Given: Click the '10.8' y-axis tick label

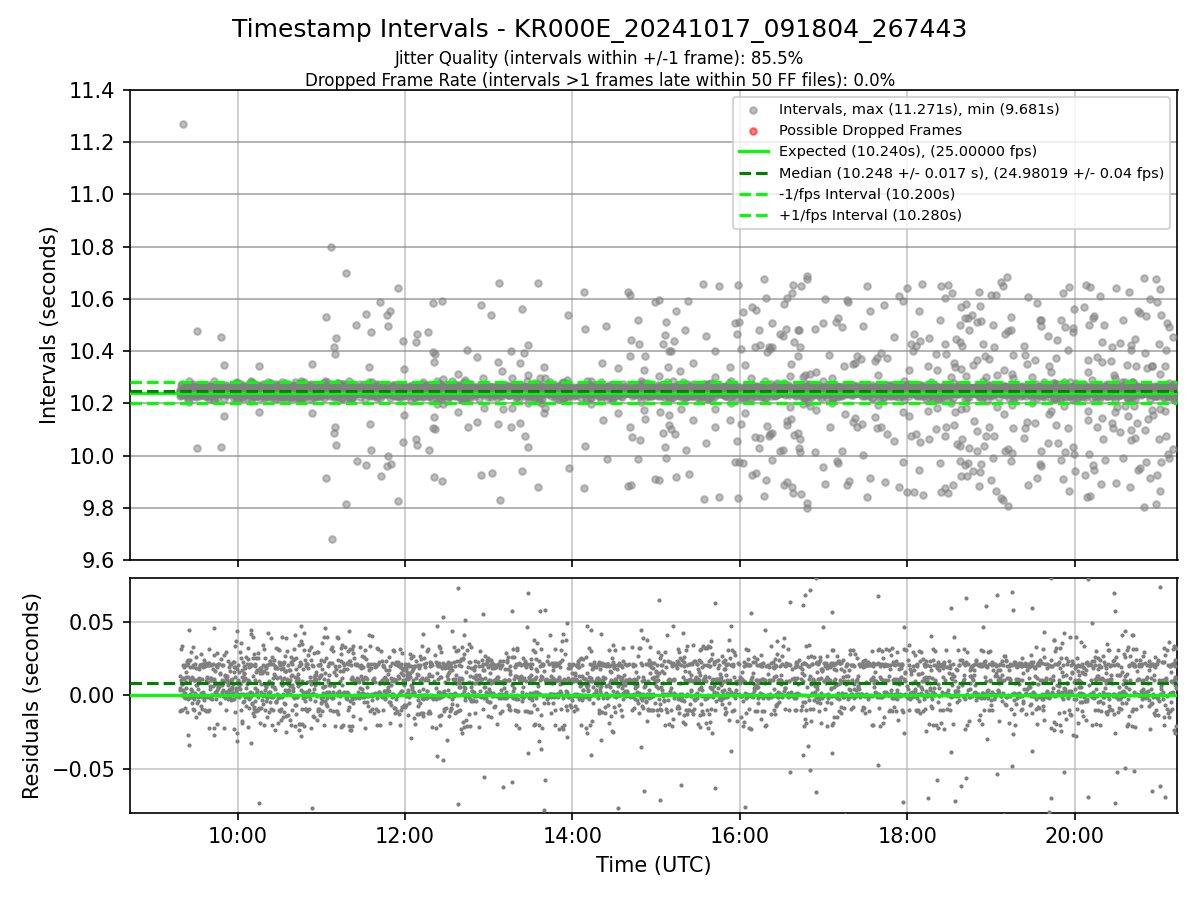Looking at the screenshot, I should coord(93,247).
